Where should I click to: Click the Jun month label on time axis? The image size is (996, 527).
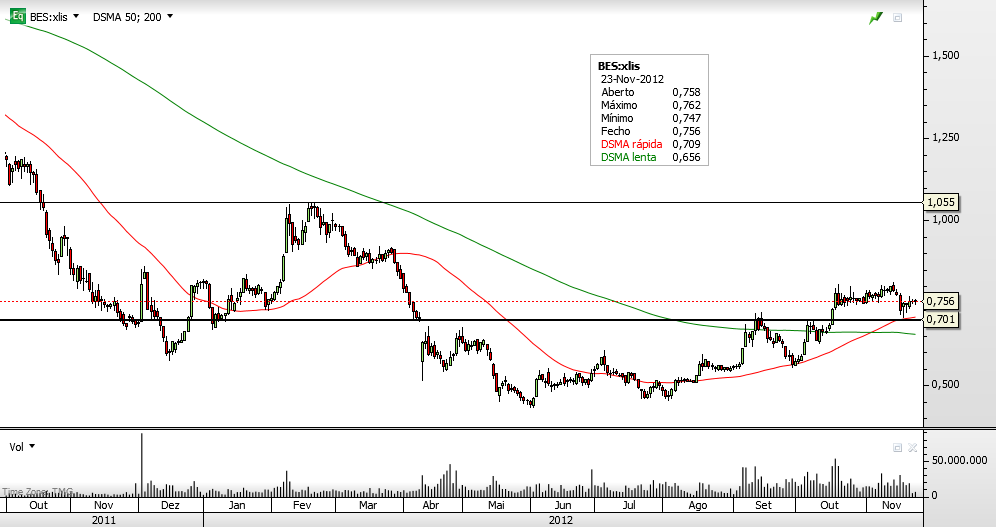[x=562, y=505]
